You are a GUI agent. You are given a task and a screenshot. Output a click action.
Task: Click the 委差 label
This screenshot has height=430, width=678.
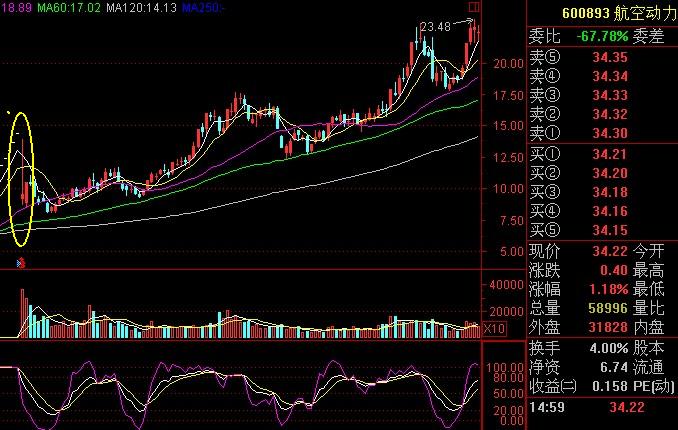click(x=648, y=36)
